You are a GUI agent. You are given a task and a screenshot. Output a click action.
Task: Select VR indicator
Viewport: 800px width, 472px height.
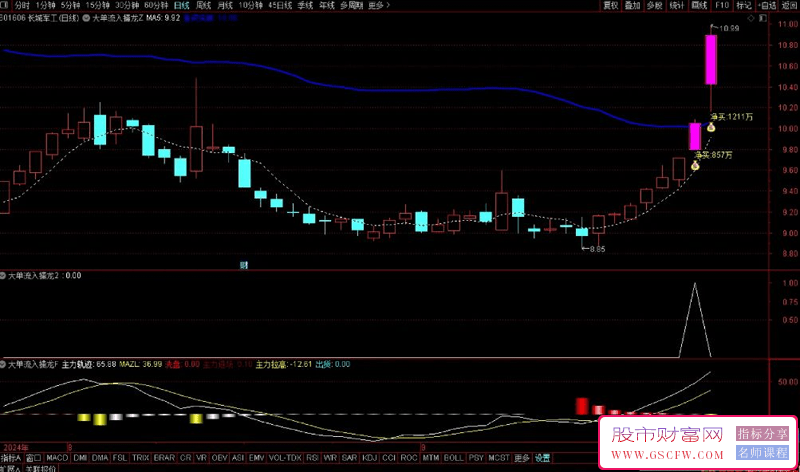coord(201,458)
